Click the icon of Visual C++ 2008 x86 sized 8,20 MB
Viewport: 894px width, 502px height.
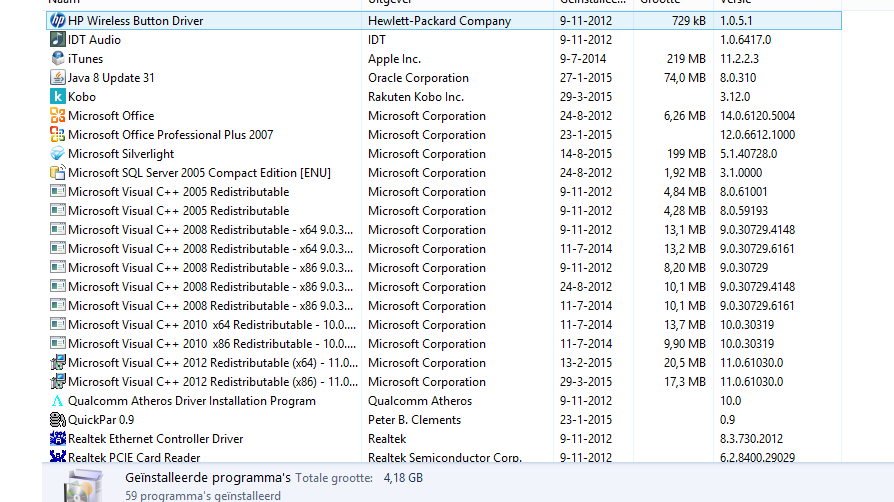click(x=58, y=268)
